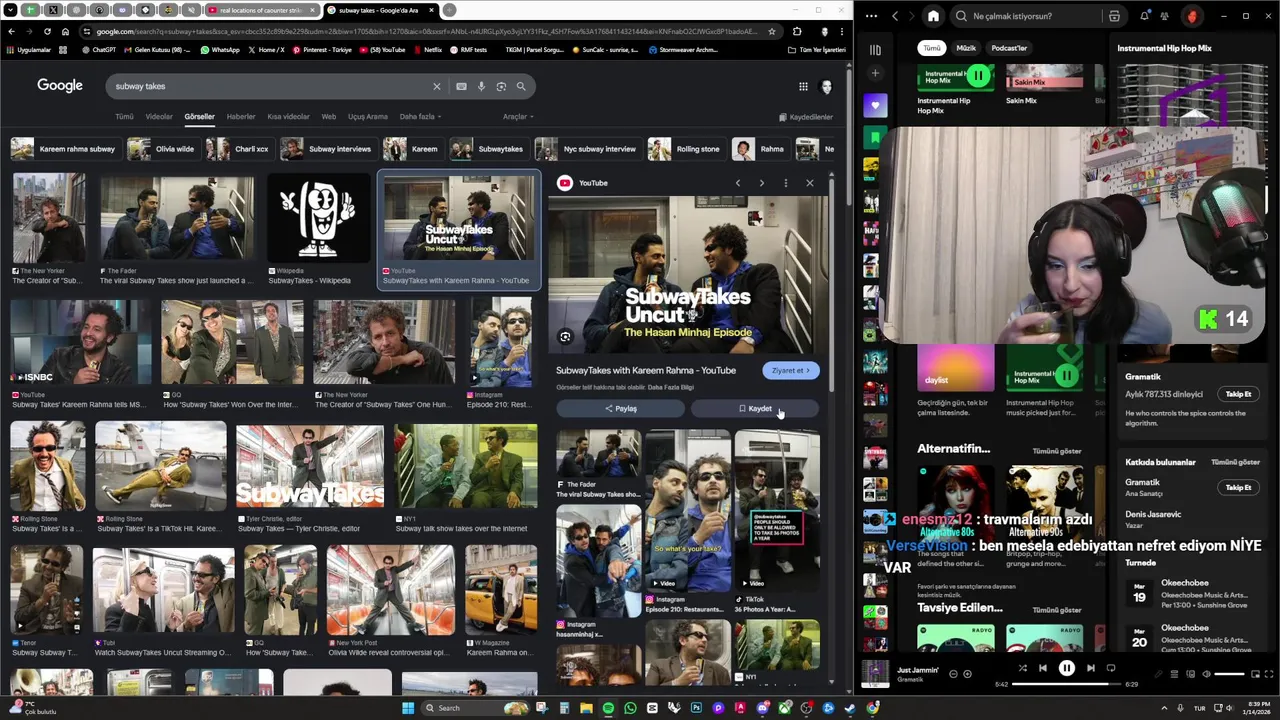Open the Google apps grid
The width and height of the screenshot is (1280, 720).
click(x=803, y=86)
